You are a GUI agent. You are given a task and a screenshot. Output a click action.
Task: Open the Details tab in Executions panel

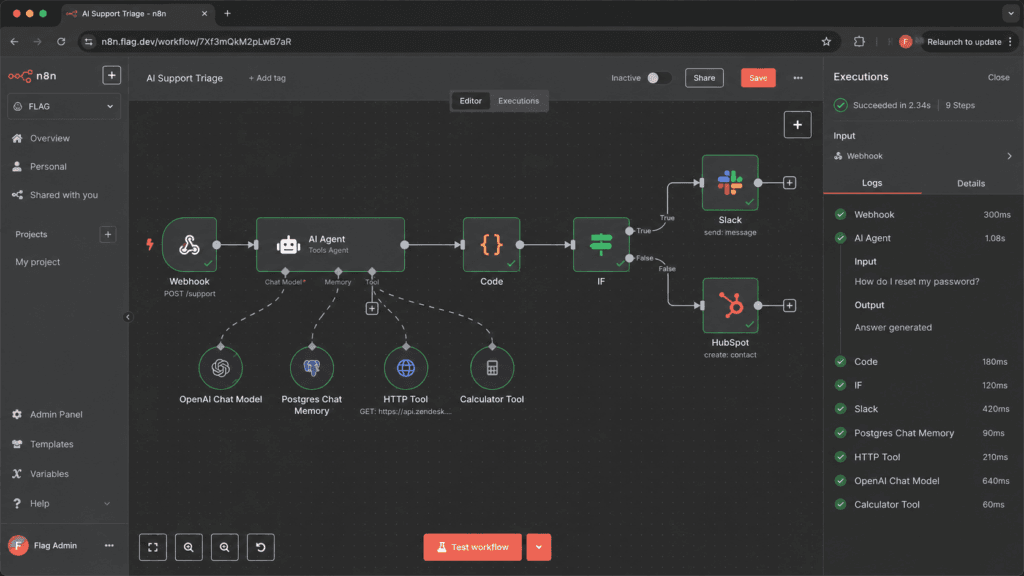[970, 184]
